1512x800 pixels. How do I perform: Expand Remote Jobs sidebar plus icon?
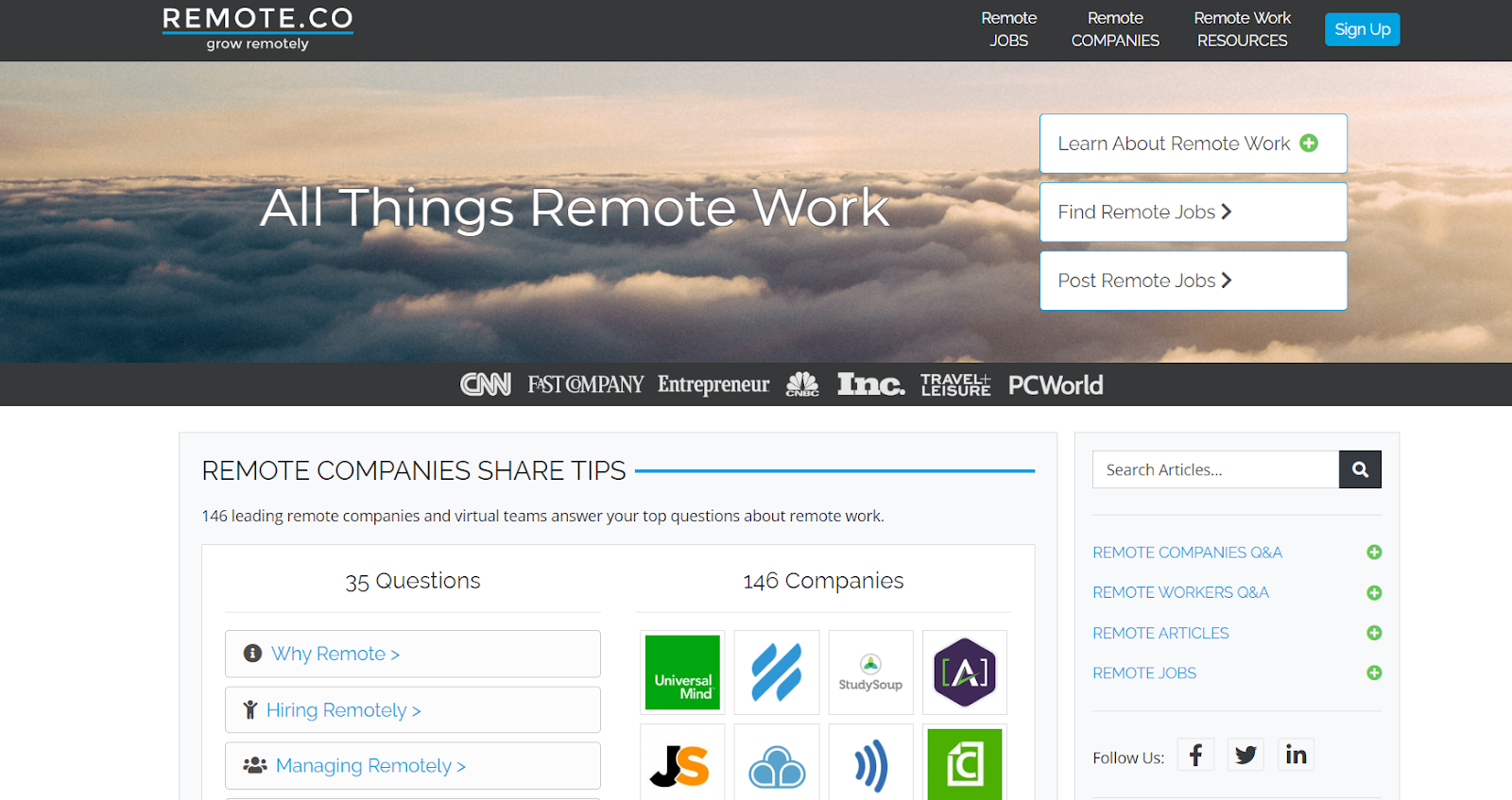click(x=1374, y=673)
